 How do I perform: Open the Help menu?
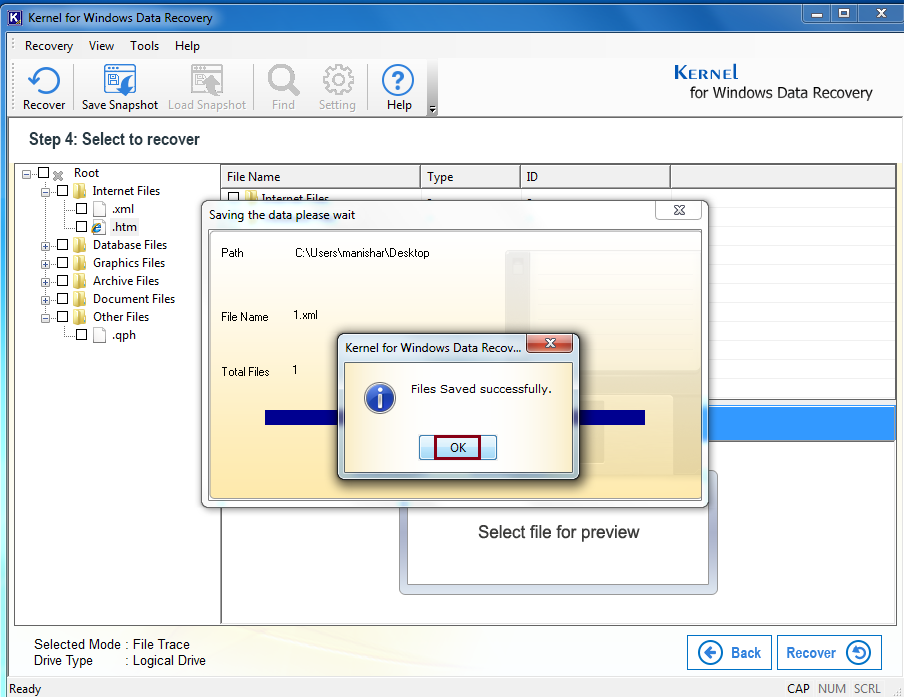click(x=187, y=46)
